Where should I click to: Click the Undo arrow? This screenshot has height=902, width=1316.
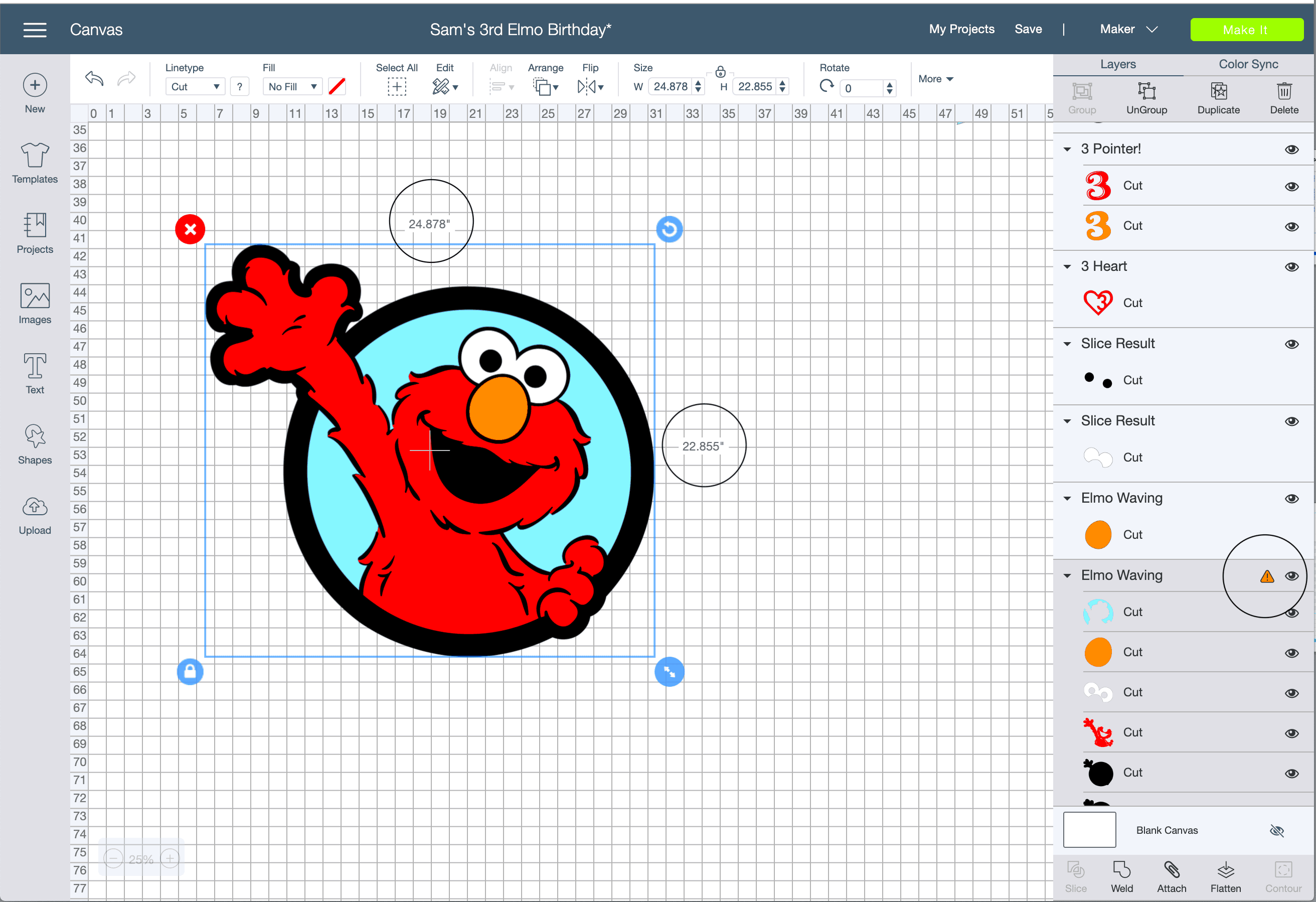(94, 79)
